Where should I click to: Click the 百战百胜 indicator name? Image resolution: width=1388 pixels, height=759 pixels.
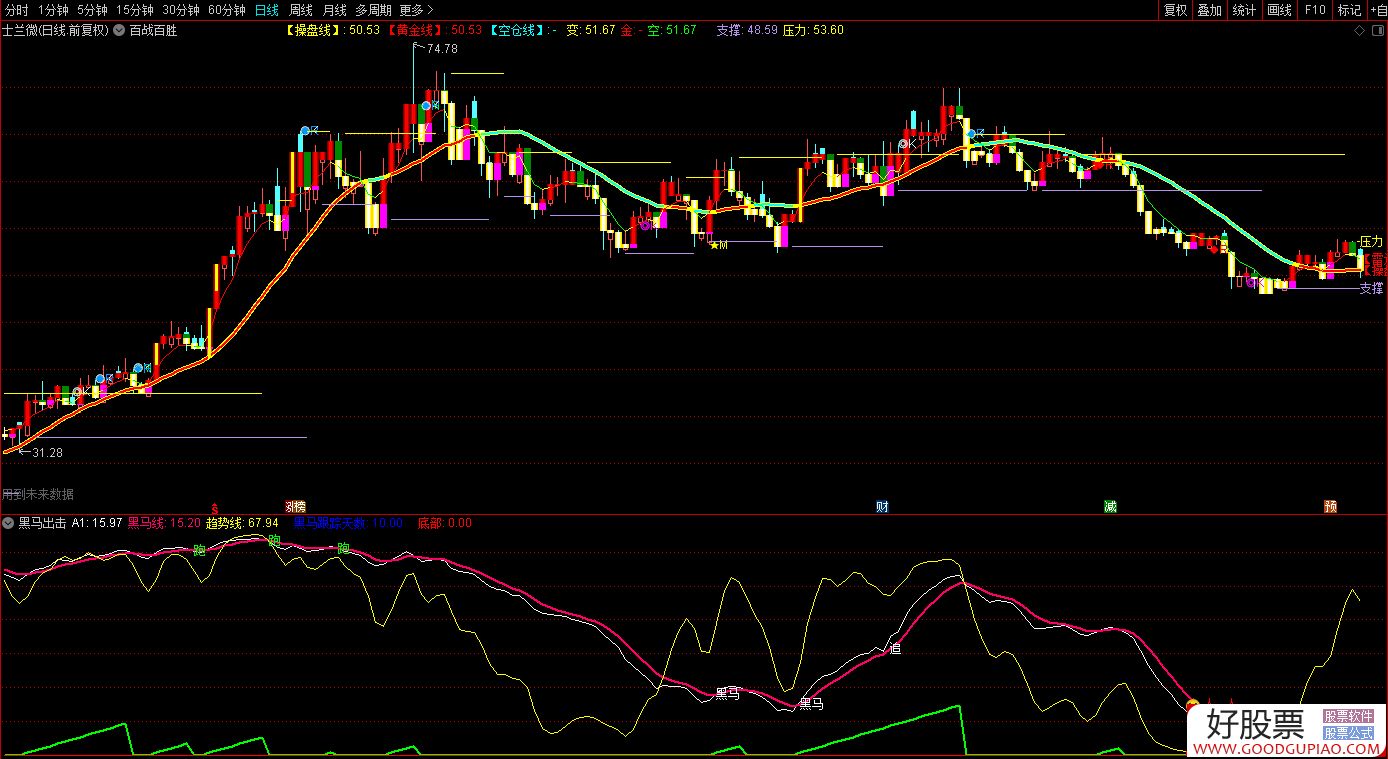153,30
